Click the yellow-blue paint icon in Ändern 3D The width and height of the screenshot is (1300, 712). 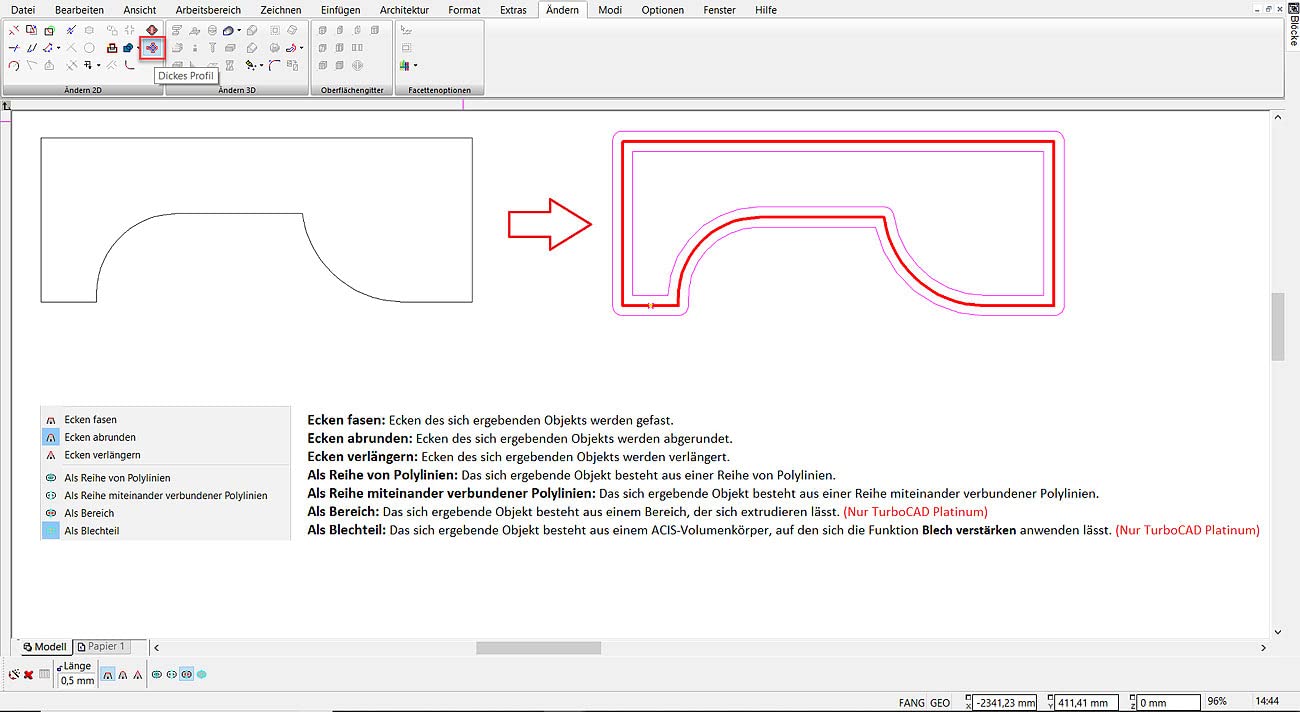[x=249, y=65]
